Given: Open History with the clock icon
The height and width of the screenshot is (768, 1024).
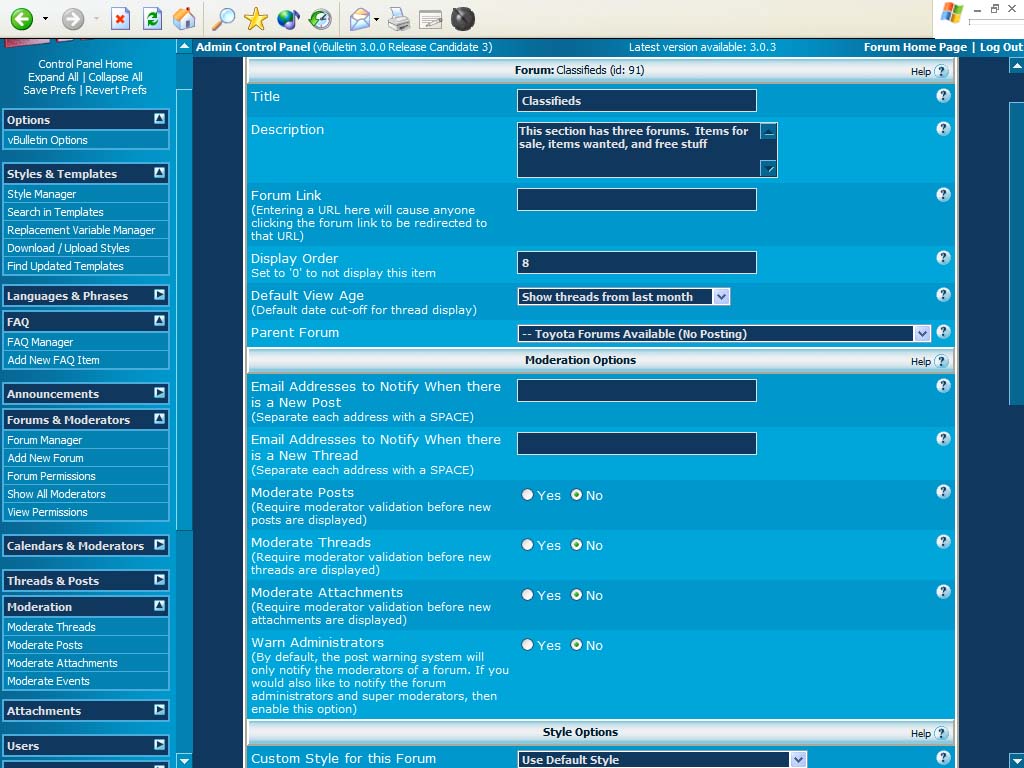Looking at the screenshot, I should tap(320, 19).
